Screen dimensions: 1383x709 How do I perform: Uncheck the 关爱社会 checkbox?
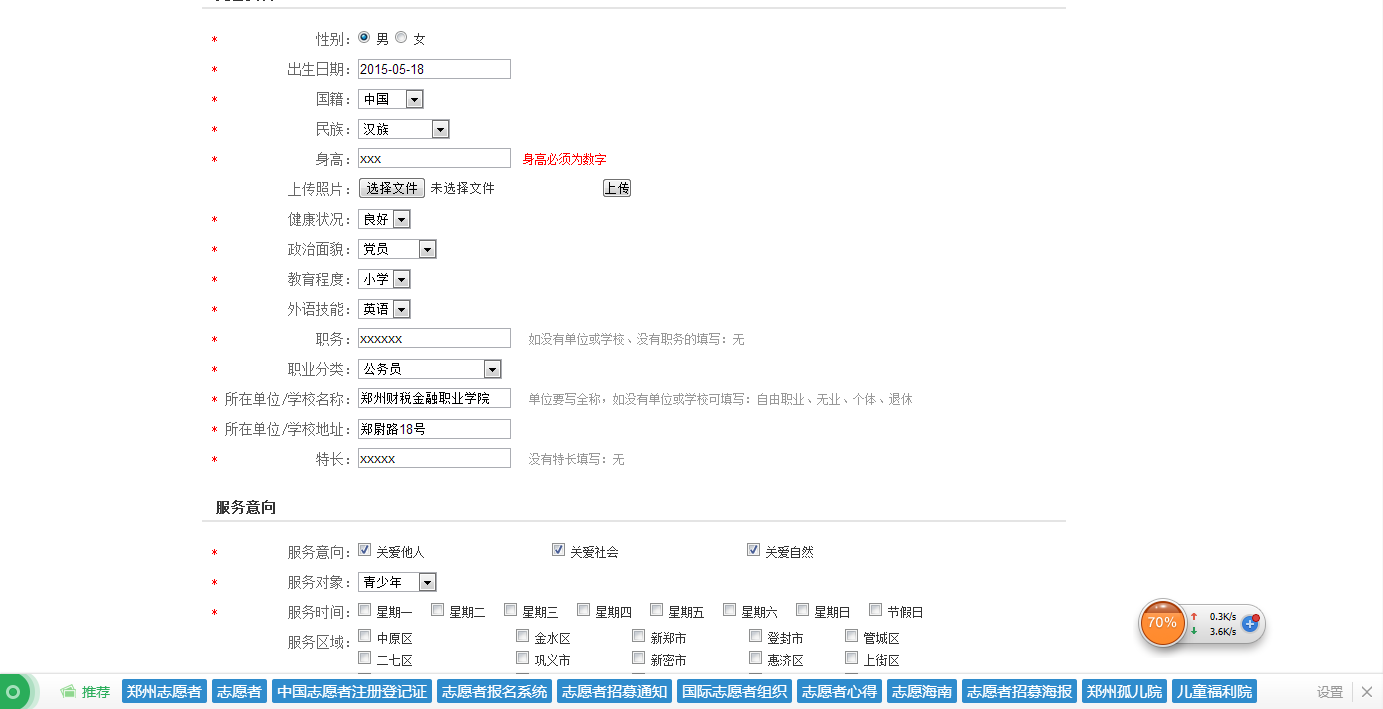(x=559, y=550)
